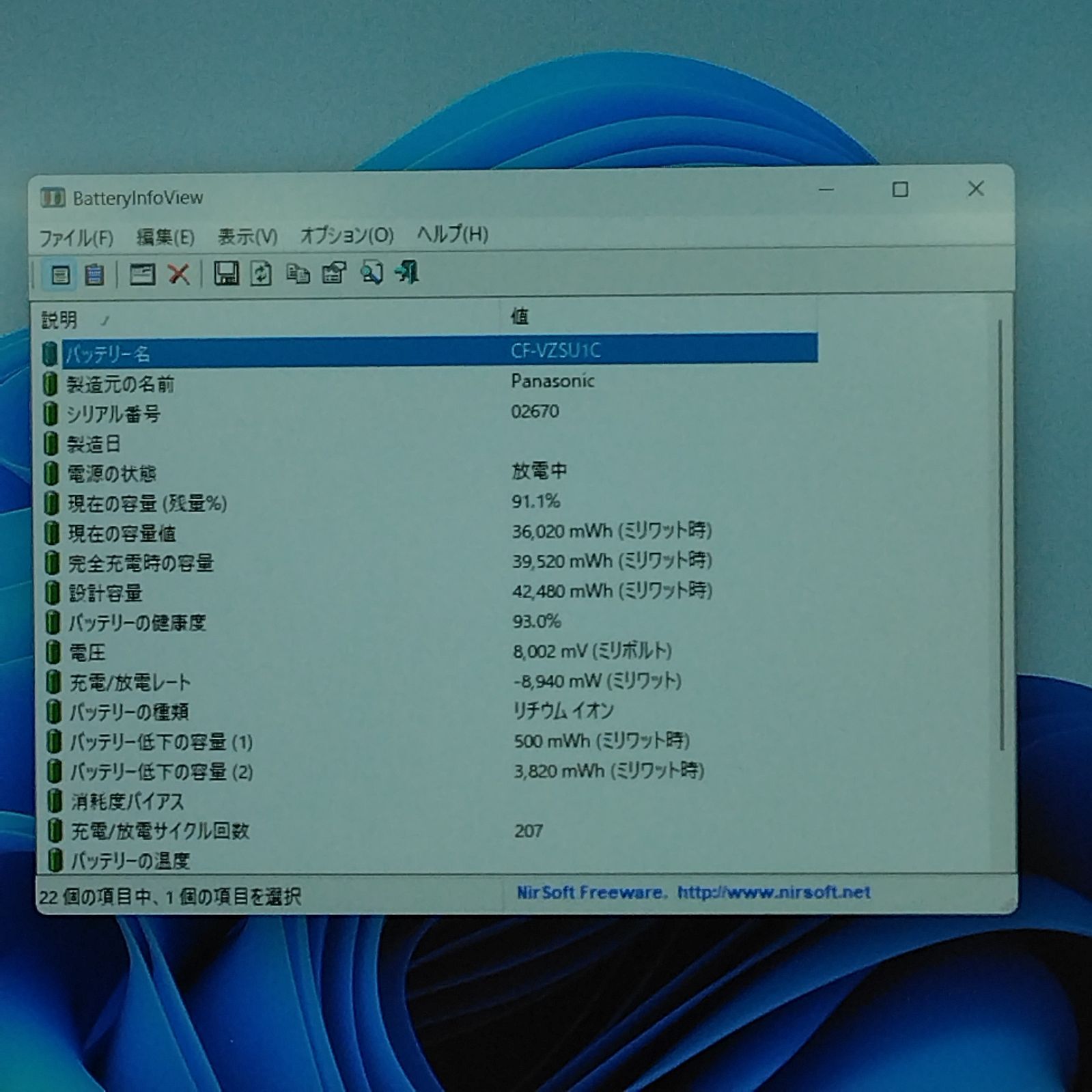
Task: Open the ファイル(F) menu
Action: 76,238
